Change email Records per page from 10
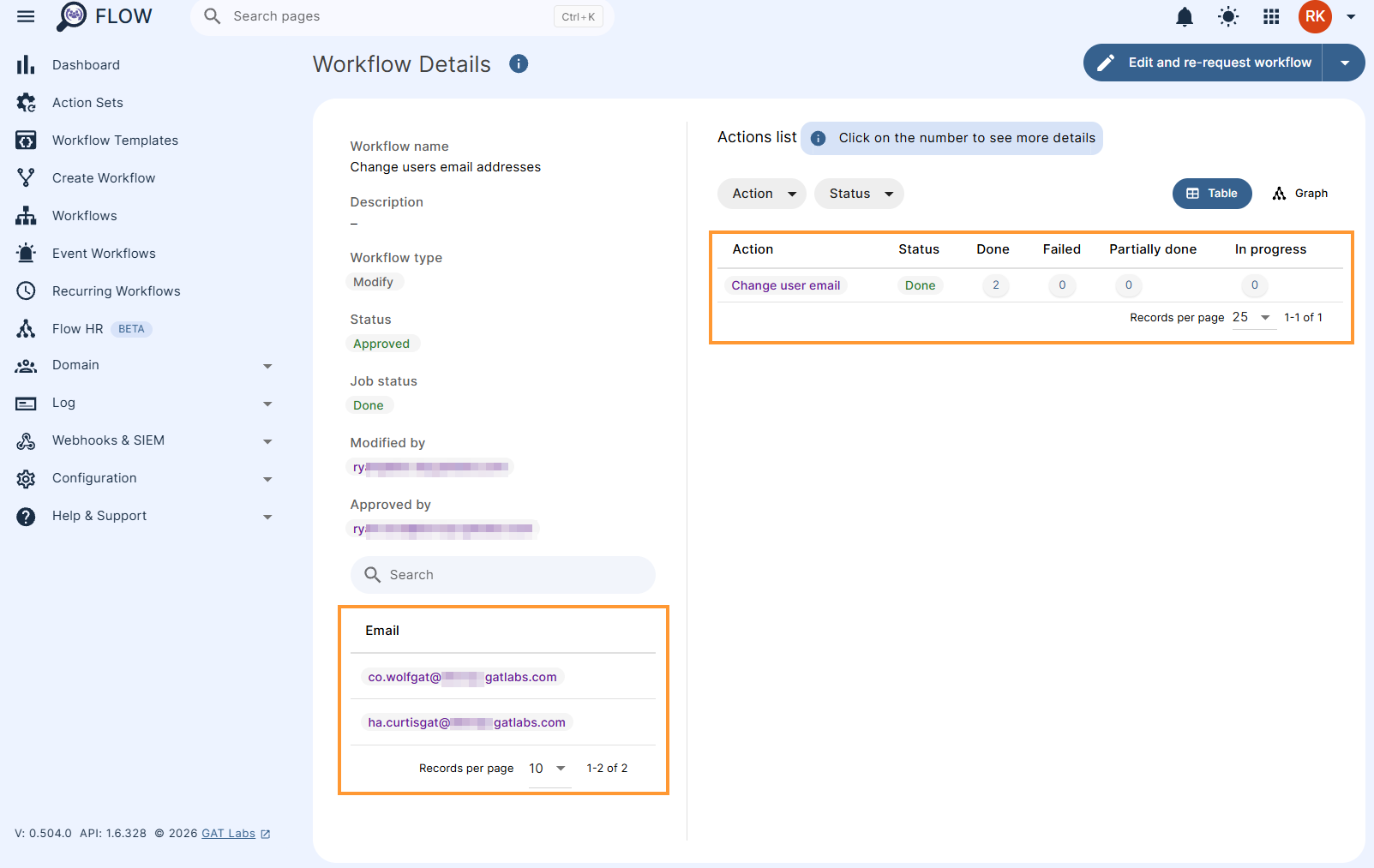This screenshot has width=1374, height=868. (x=549, y=769)
